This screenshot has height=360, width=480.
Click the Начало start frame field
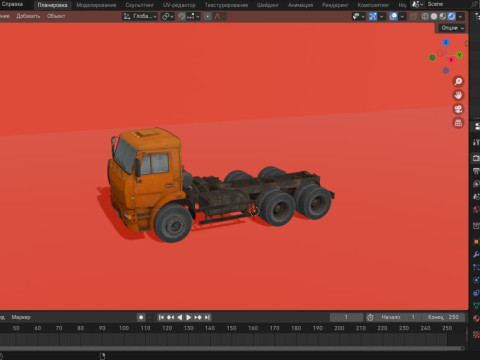point(398,317)
